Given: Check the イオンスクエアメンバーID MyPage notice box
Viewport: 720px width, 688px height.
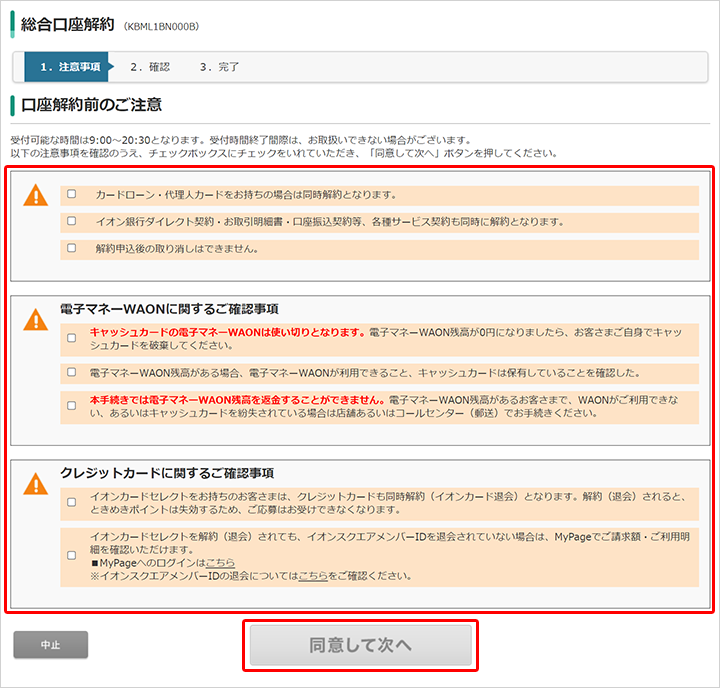Looking at the screenshot, I should point(72,555).
